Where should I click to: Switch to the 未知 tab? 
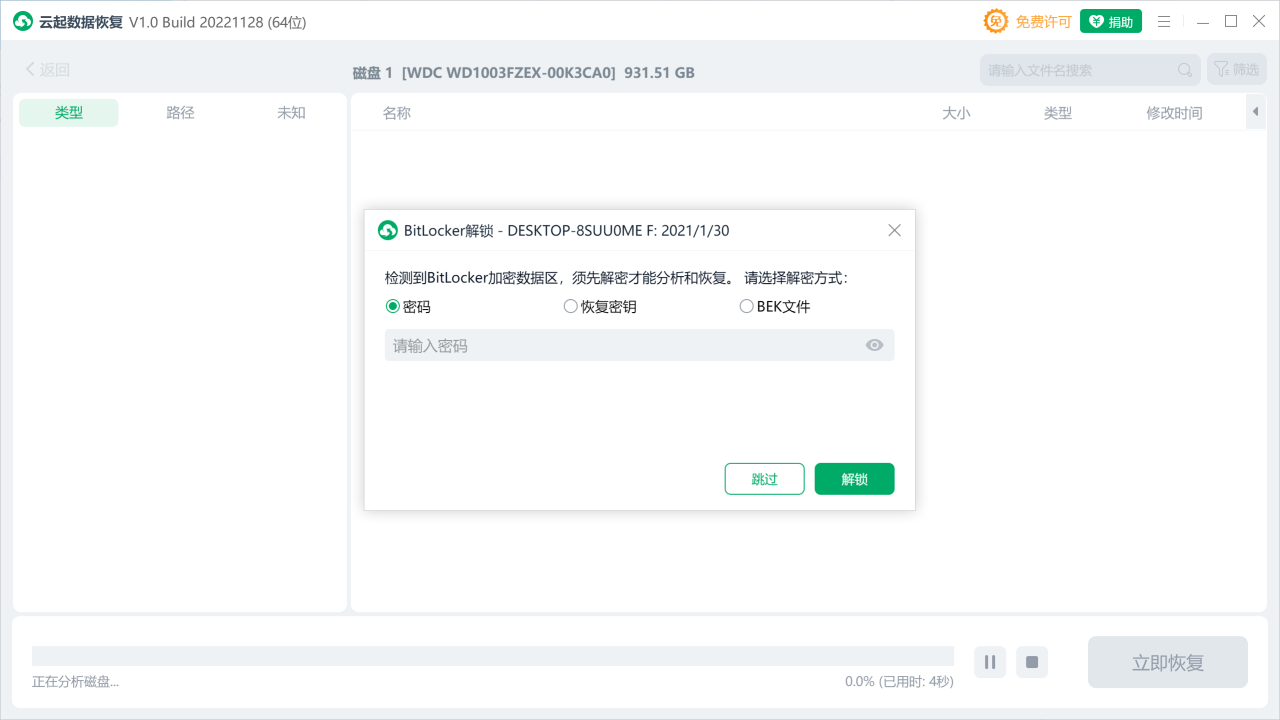tap(291, 112)
